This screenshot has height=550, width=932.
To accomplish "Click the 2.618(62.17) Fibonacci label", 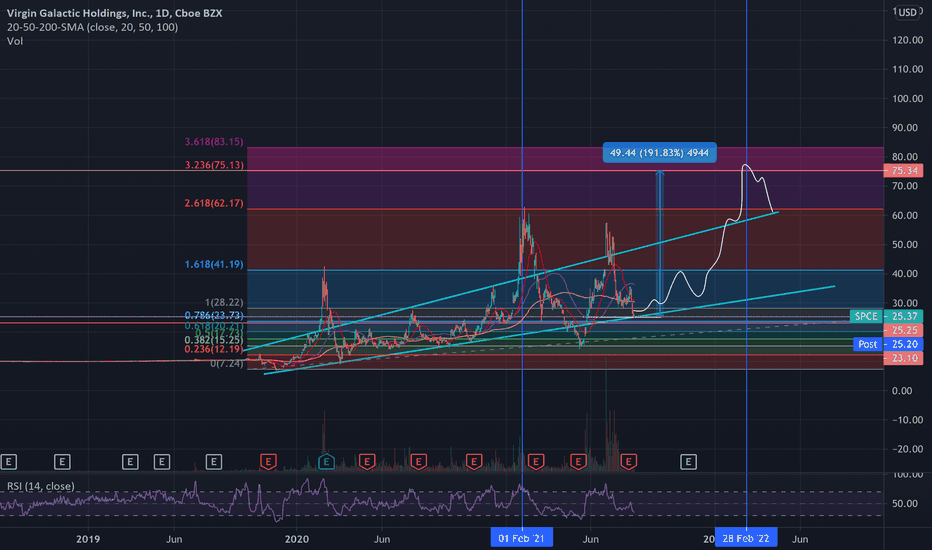I will click(214, 203).
